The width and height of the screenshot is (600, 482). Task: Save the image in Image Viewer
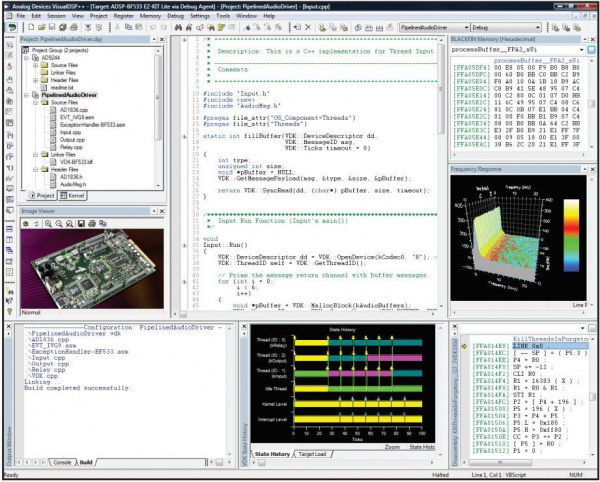81,224
